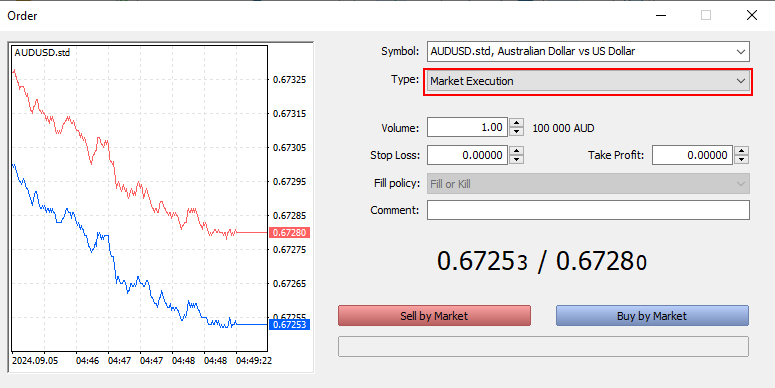The width and height of the screenshot is (775, 388).
Task: Decrease Stop Loss with the down arrow
Action: pos(517,159)
